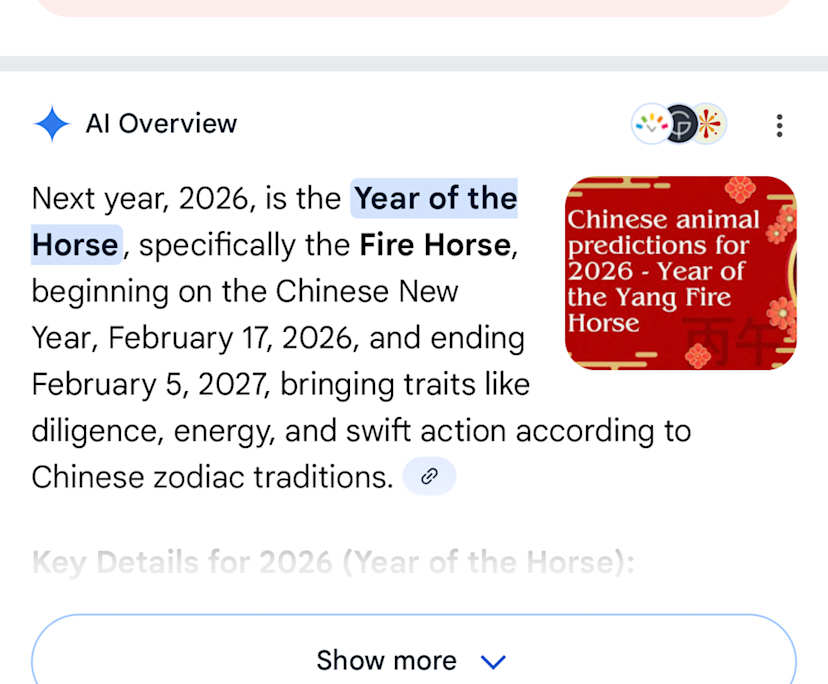Click the "Chinese New" text in the summary

(367, 292)
